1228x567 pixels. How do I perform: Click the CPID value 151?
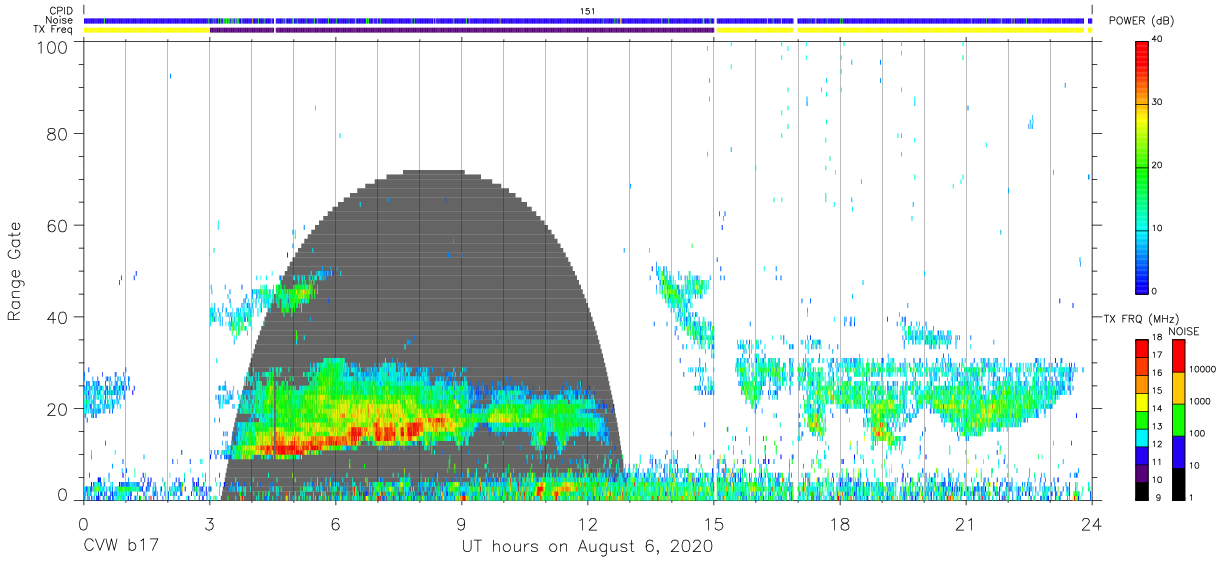588,11
